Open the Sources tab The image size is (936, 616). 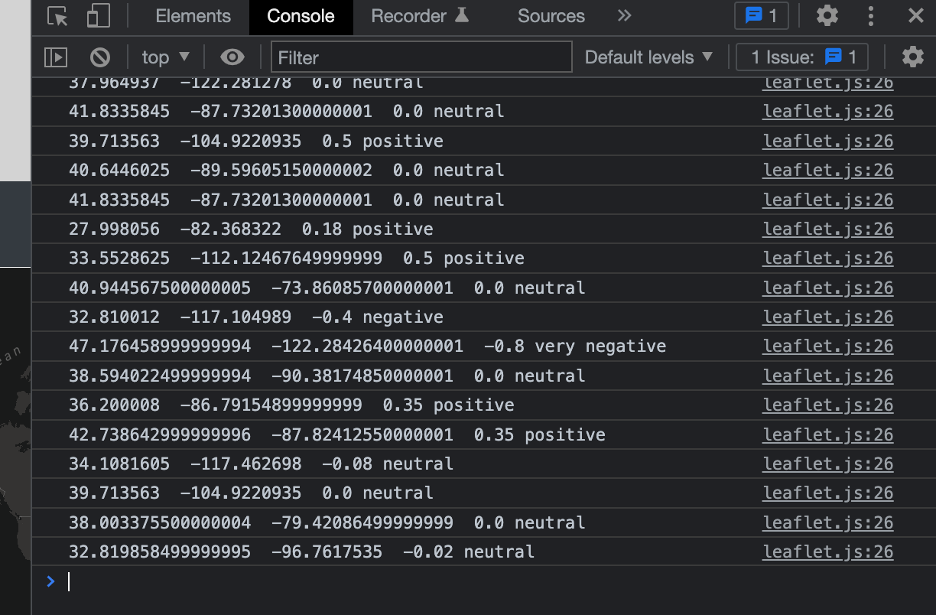coord(551,16)
